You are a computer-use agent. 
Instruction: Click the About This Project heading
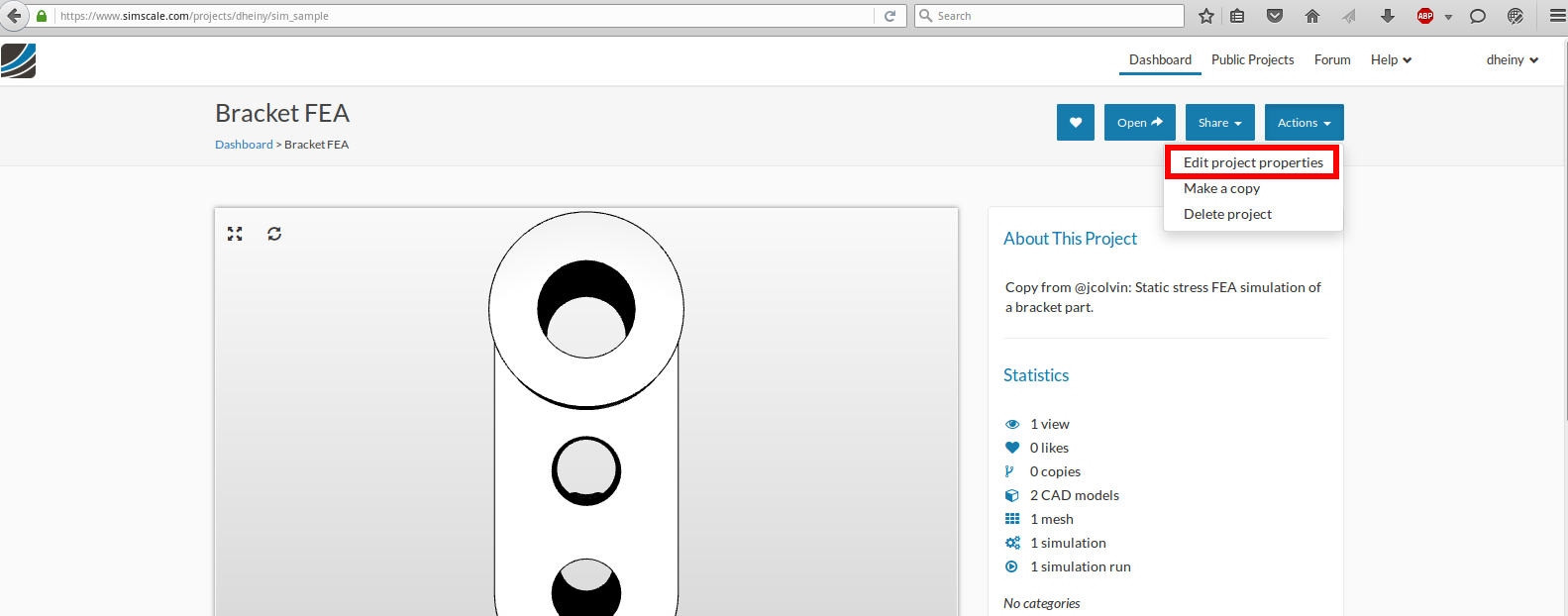(x=1070, y=239)
